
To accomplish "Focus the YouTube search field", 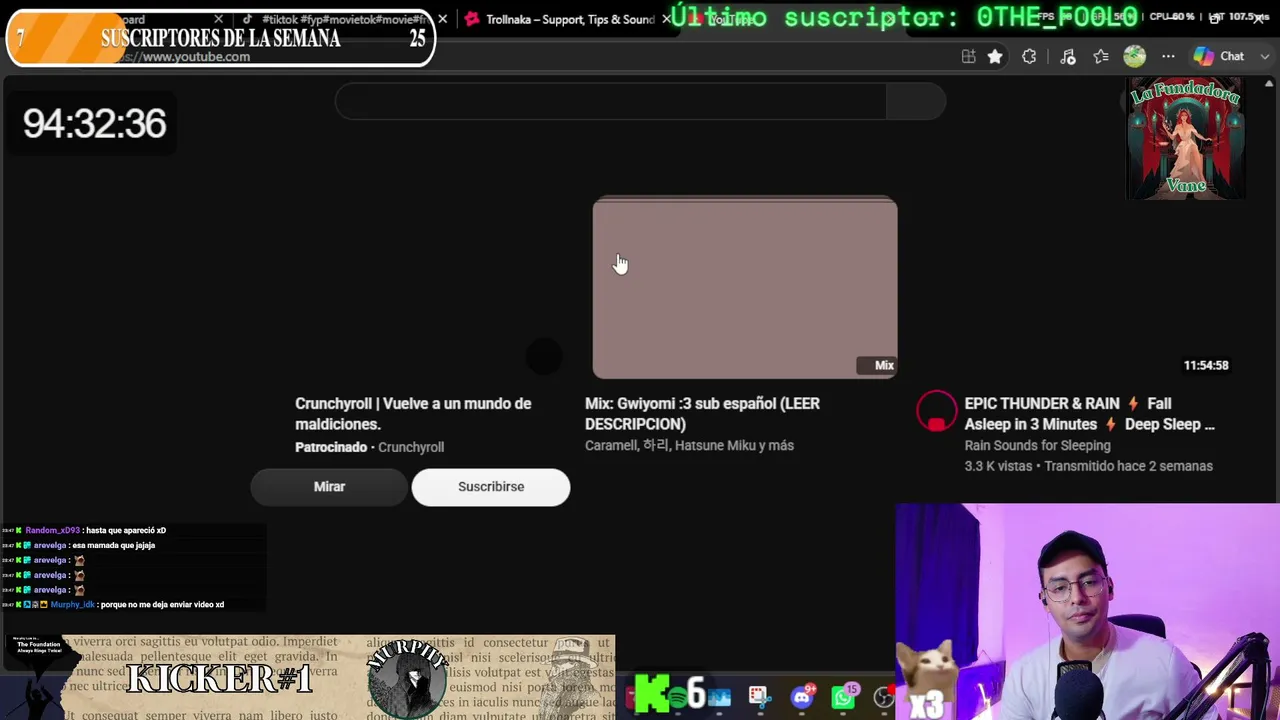I will pos(611,101).
